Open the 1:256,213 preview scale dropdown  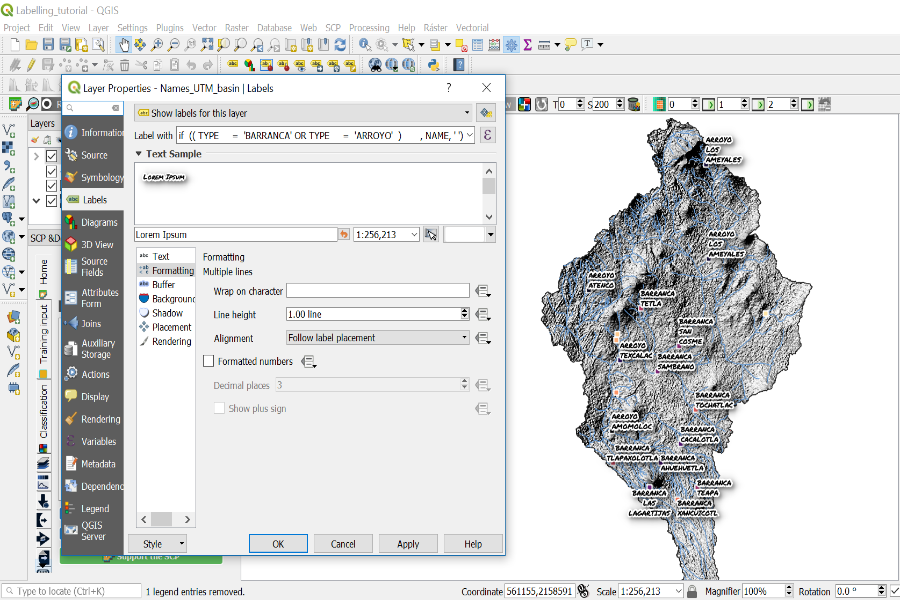[x=414, y=234]
